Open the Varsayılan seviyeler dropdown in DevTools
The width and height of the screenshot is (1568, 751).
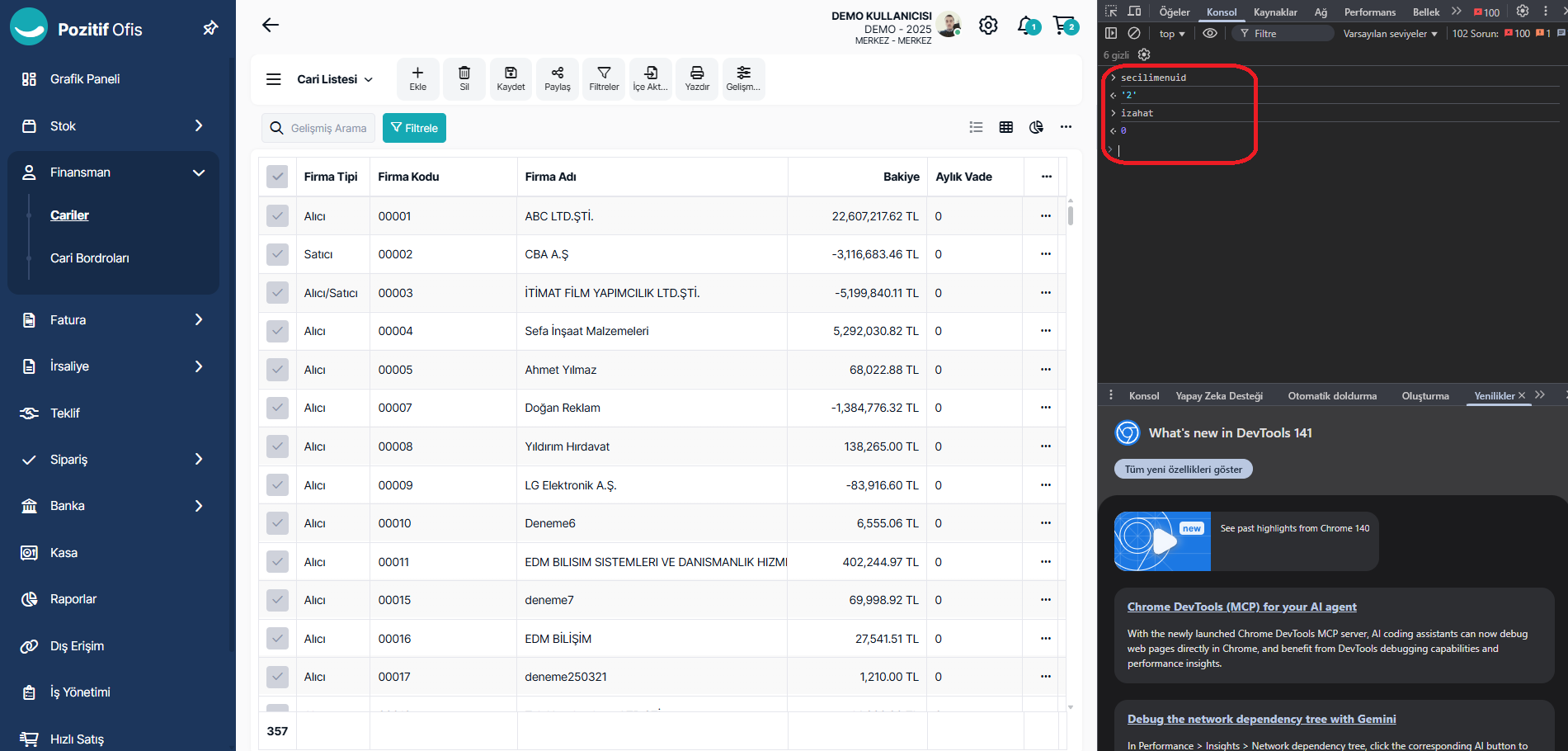[1390, 34]
